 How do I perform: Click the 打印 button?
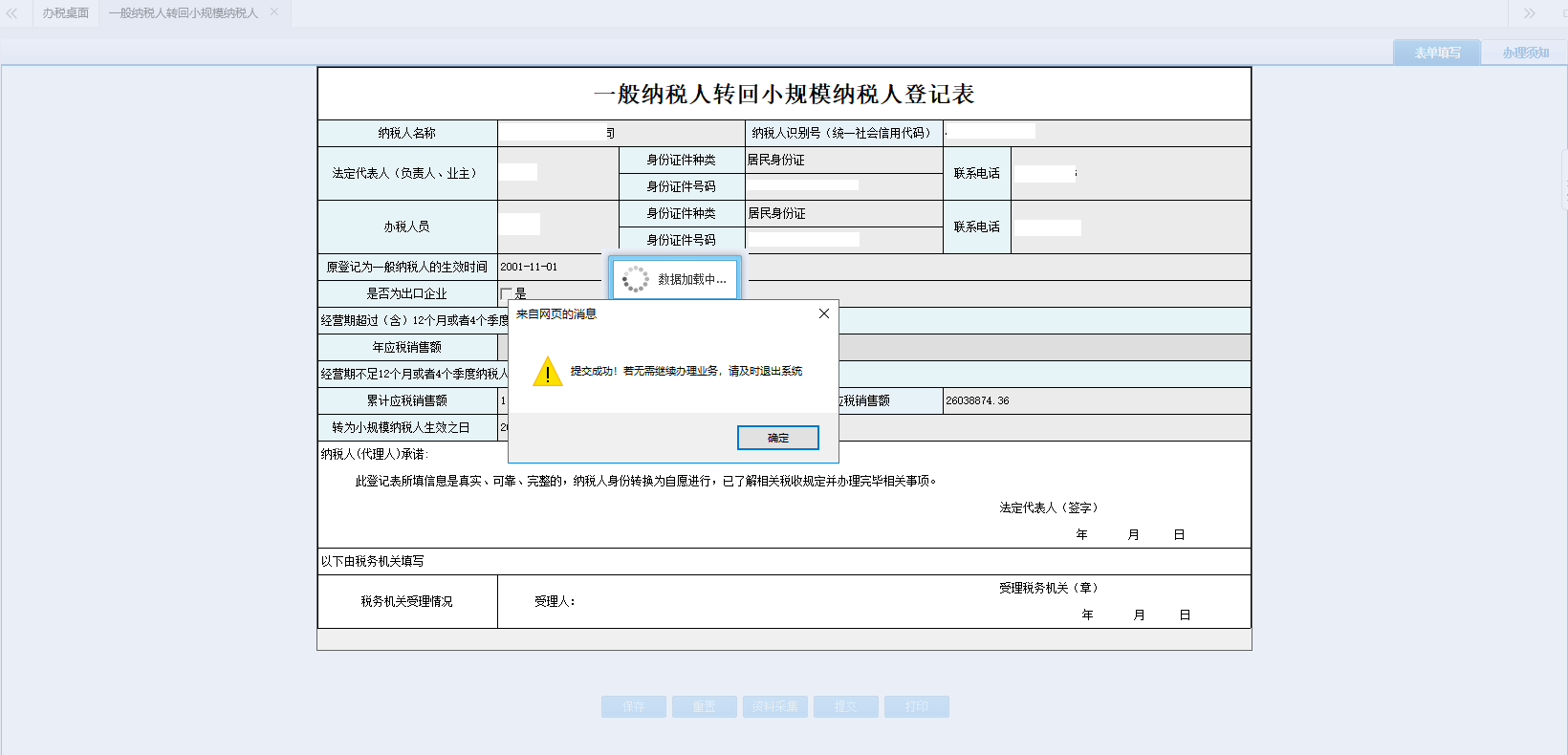[916, 706]
